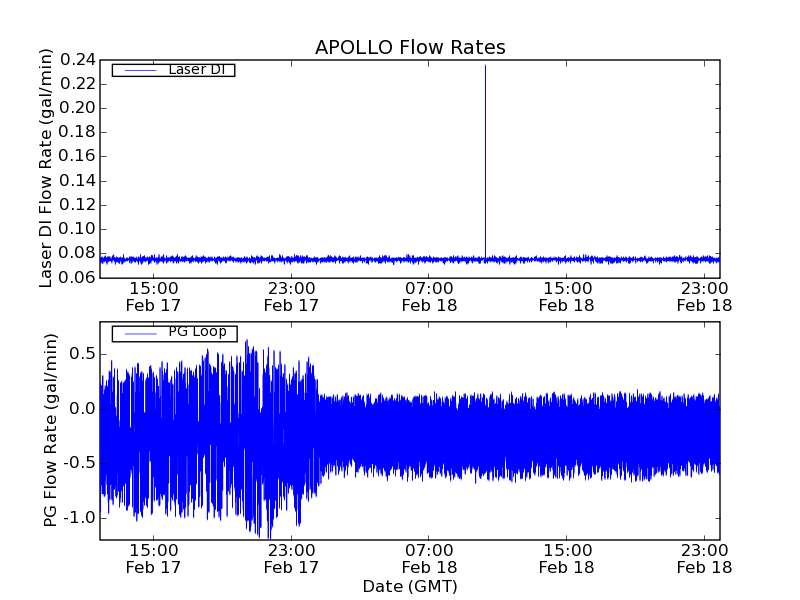Screen dimensions: 800x600
Task: Select the 0.18 y-axis tick label
Action: (78, 132)
